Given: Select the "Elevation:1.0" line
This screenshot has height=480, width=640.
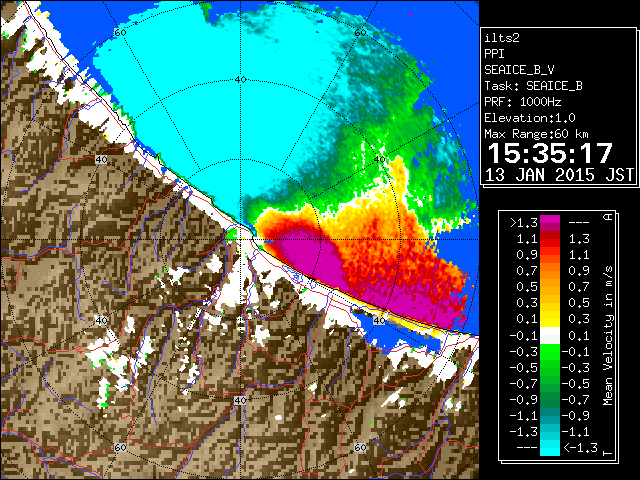Looking at the screenshot, I should tap(530, 118).
